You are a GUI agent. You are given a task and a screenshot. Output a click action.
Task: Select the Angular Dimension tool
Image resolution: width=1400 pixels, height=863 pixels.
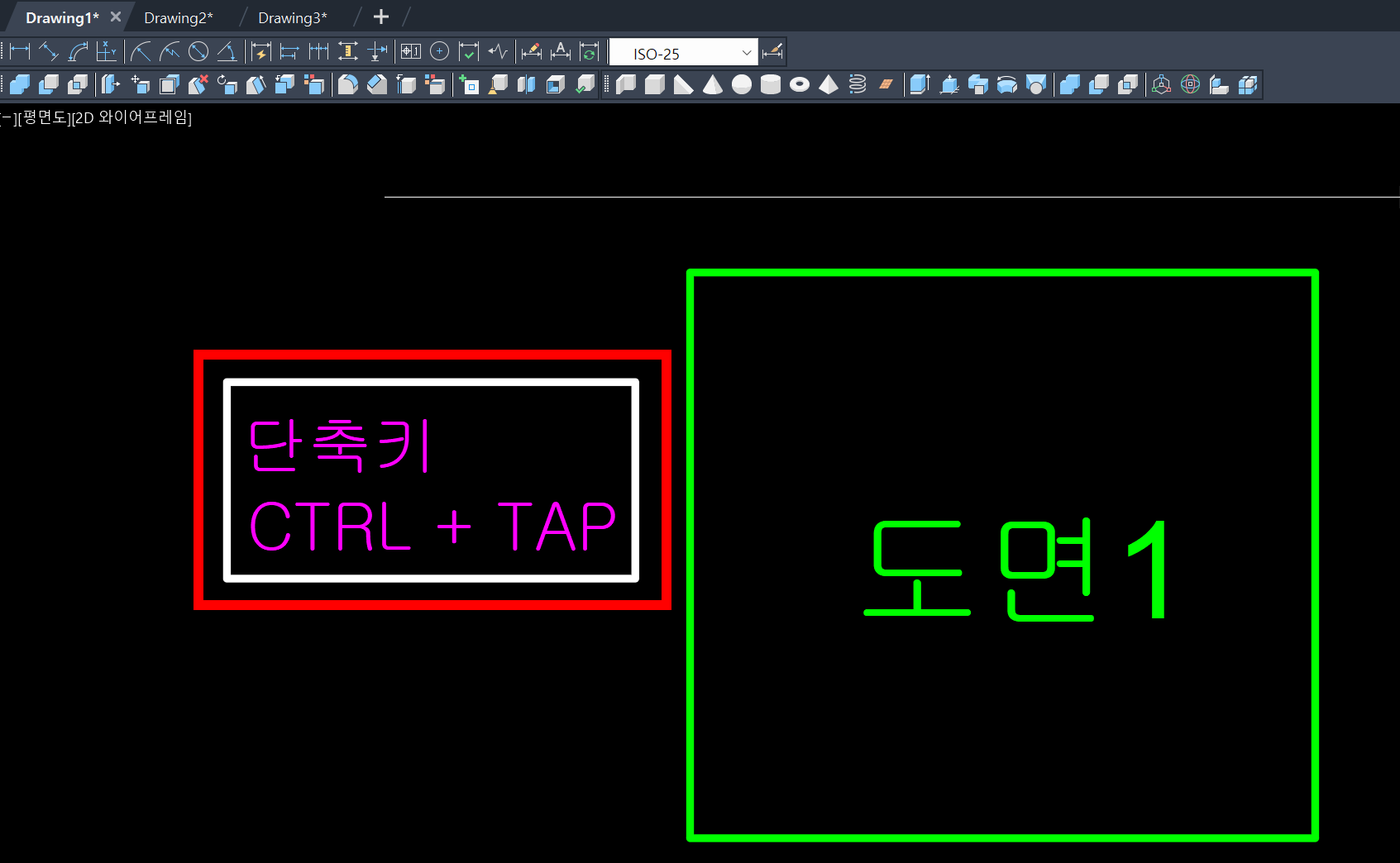[227, 51]
